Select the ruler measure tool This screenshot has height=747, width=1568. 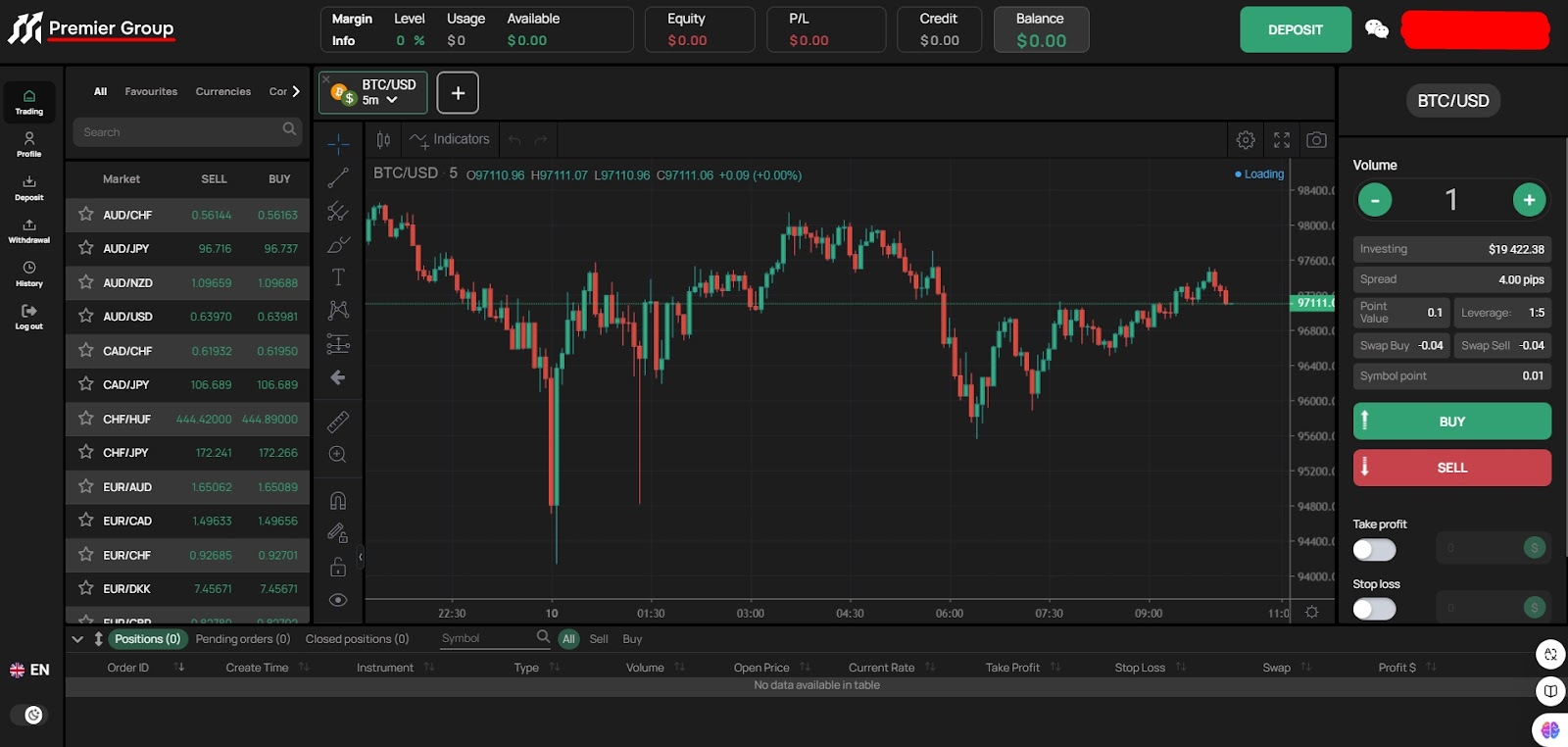pos(338,422)
